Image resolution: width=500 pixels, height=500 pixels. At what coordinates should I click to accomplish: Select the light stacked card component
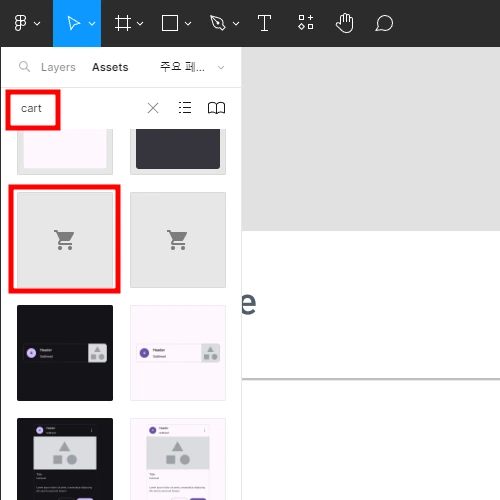178,459
